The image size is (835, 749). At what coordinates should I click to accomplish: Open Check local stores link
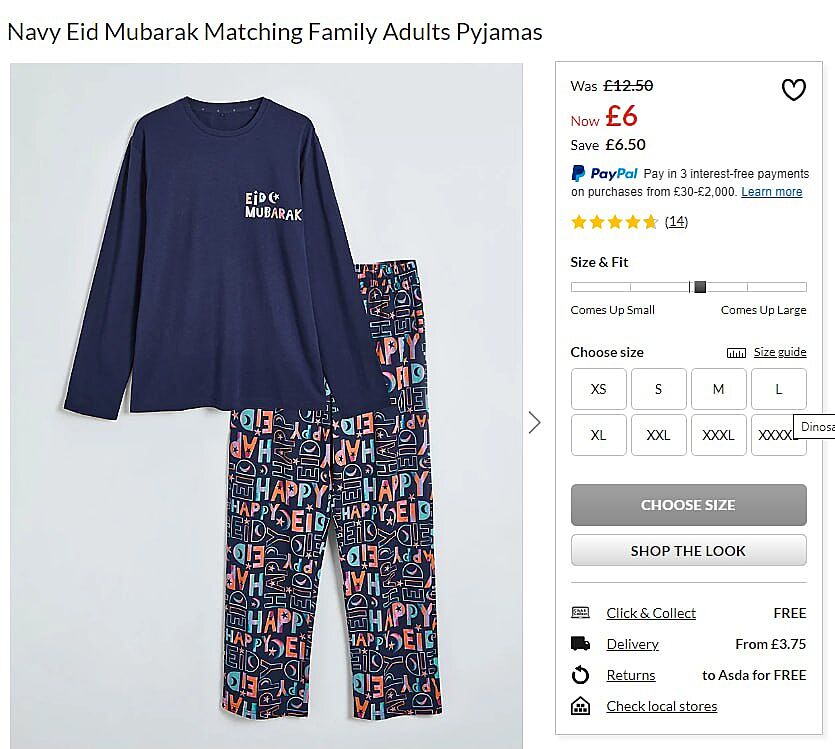pos(661,706)
